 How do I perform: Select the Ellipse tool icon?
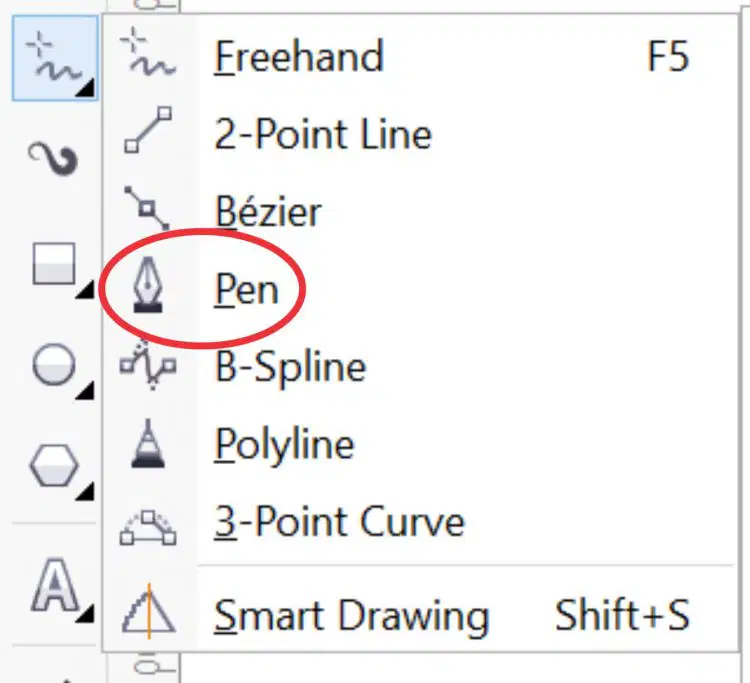pos(54,364)
